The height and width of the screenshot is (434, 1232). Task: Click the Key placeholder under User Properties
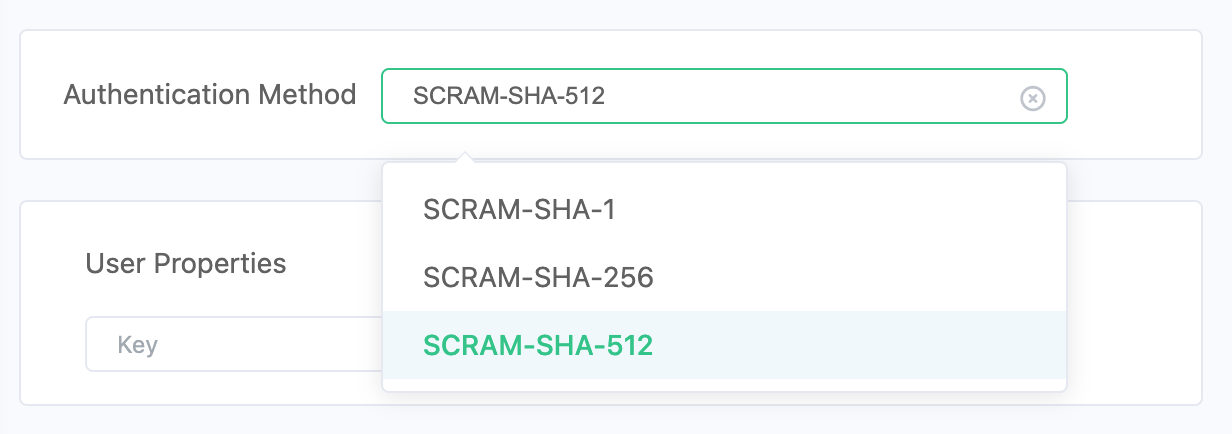click(138, 345)
